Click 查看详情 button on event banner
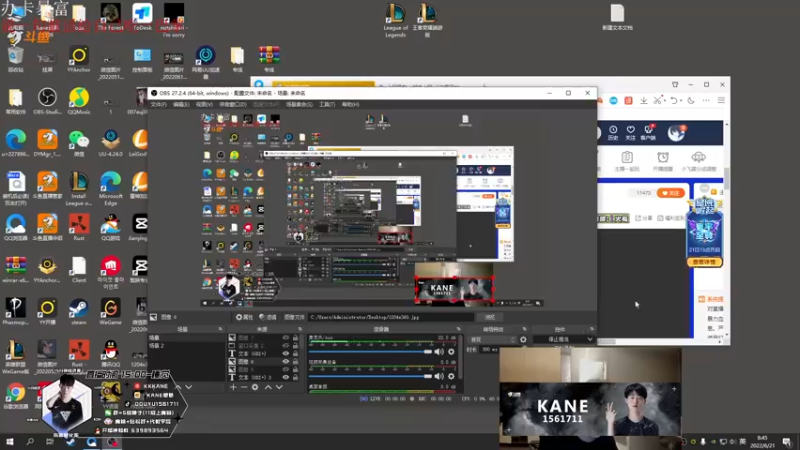This screenshot has width=800, height=450. (x=704, y=262)
